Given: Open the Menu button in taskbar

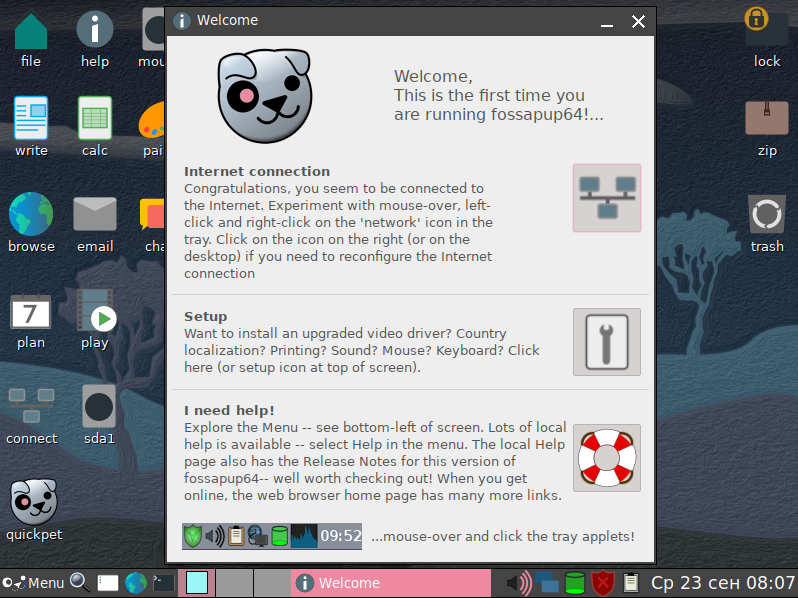Looking at the screenshot, I should coord(33,583).
